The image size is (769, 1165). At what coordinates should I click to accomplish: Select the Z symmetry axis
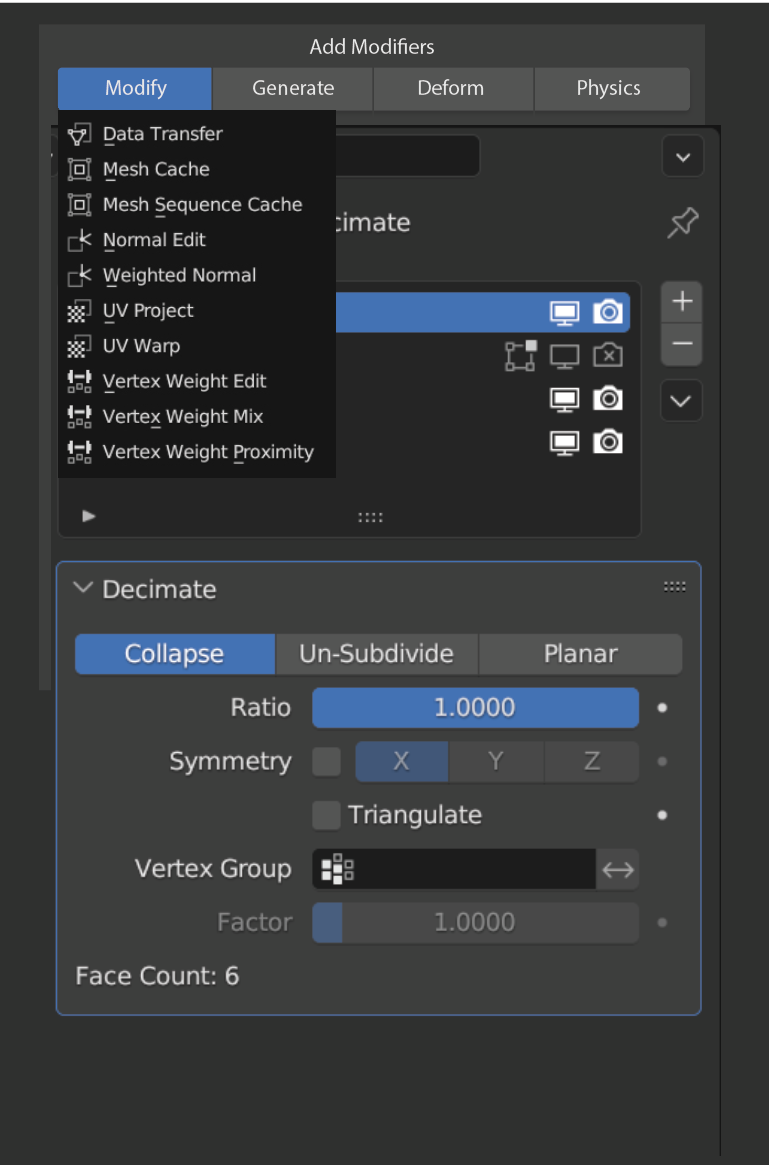[x=591, y=762]
